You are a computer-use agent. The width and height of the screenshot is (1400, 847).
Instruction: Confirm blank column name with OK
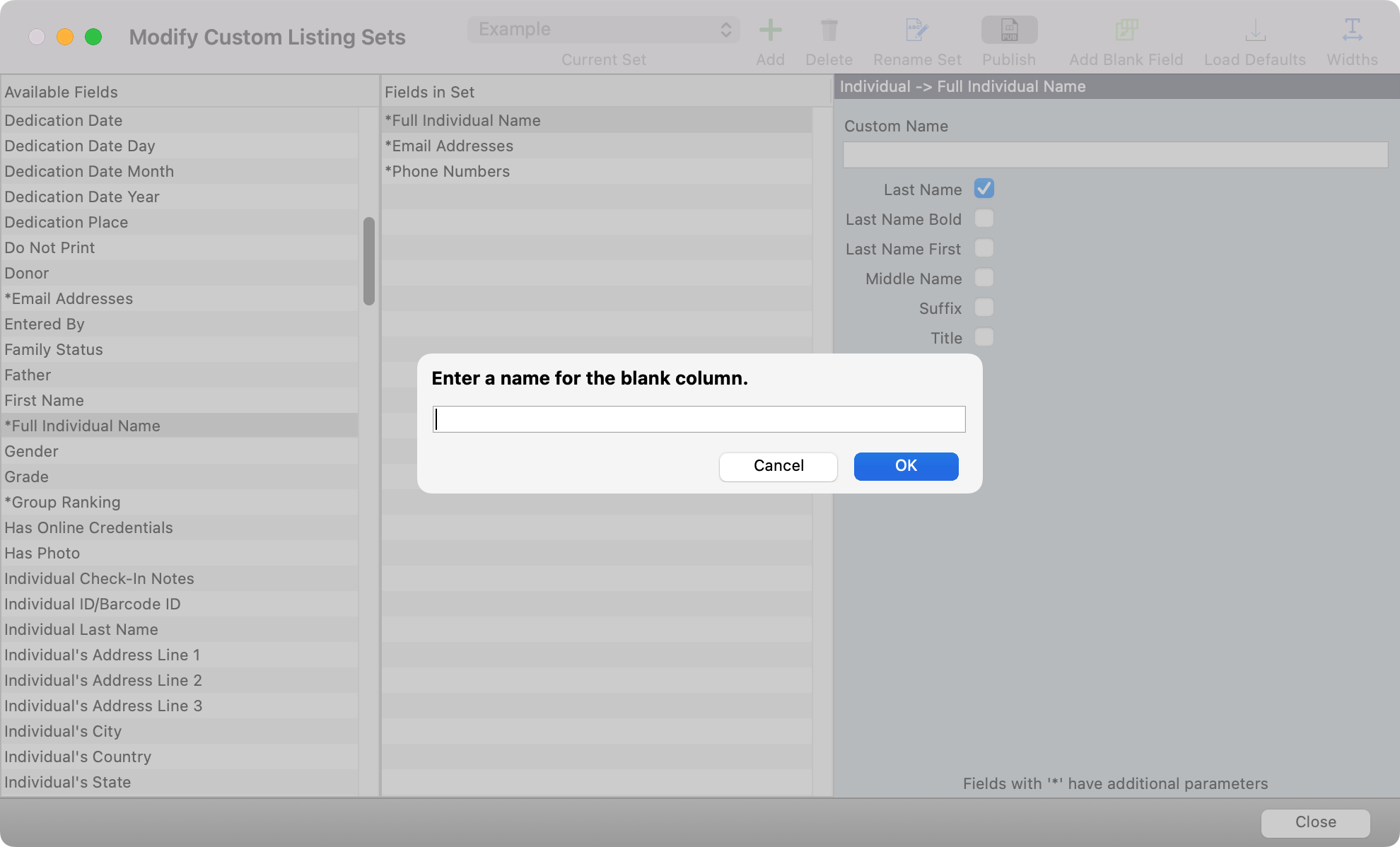tap(906, 466)
